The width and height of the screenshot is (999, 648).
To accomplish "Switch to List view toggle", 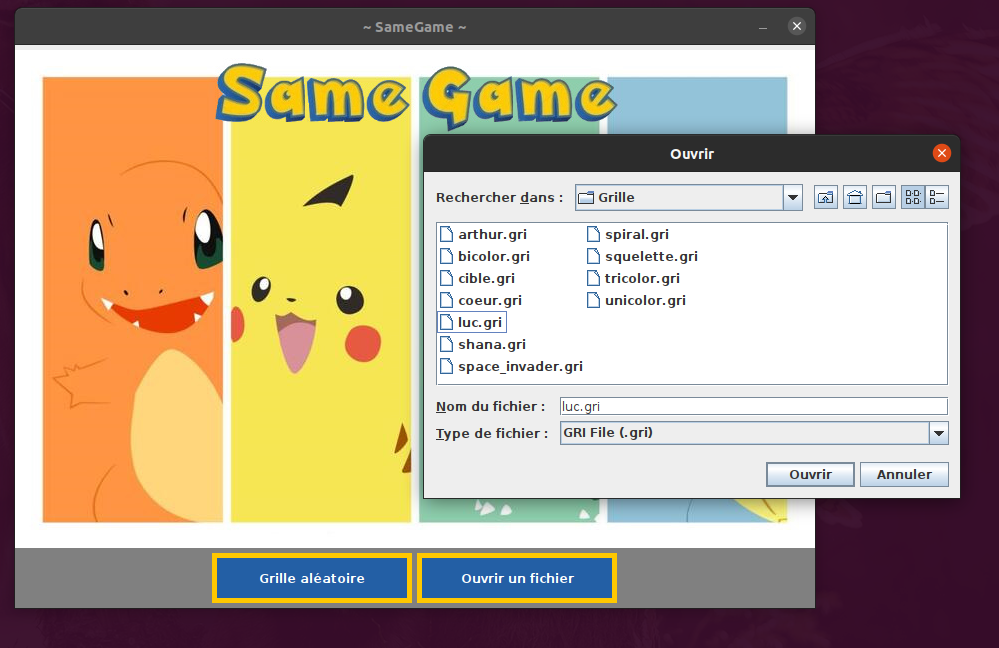I will tap(913, 197).
